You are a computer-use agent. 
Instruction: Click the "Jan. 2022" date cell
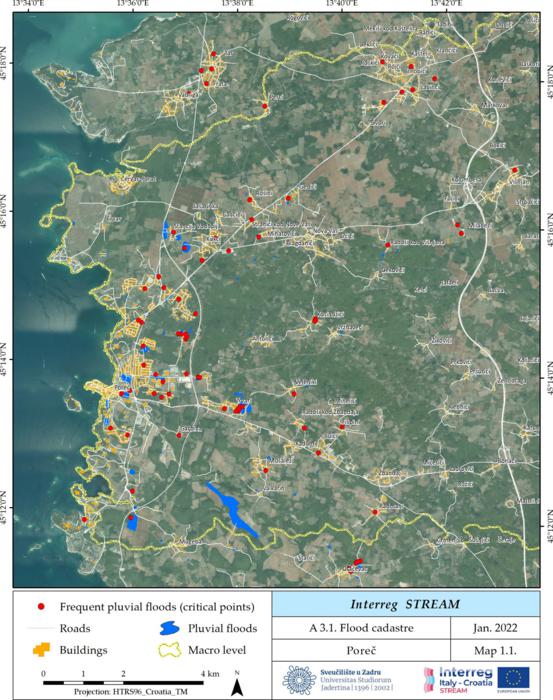tap(495, 628)
